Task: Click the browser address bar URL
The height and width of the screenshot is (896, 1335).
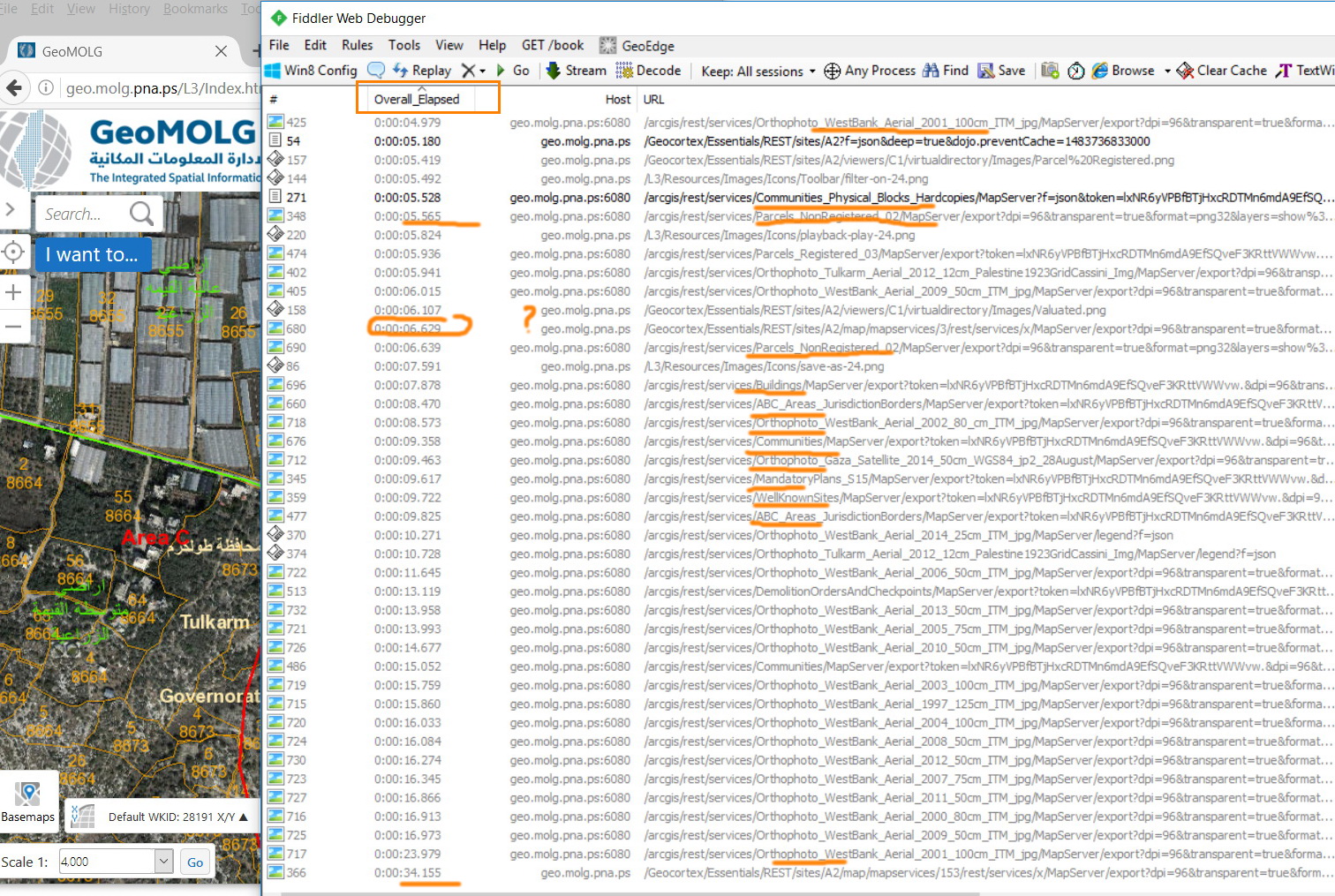Action: (x=162, y=88)
